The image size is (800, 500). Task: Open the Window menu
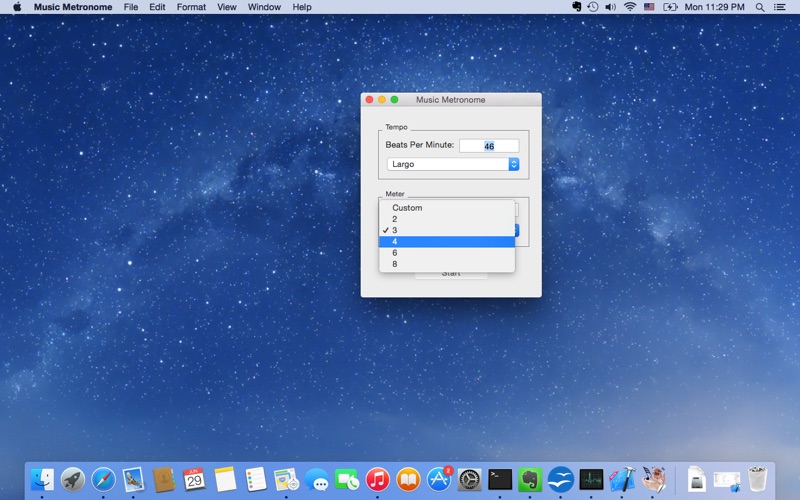(x=264, y=7)
